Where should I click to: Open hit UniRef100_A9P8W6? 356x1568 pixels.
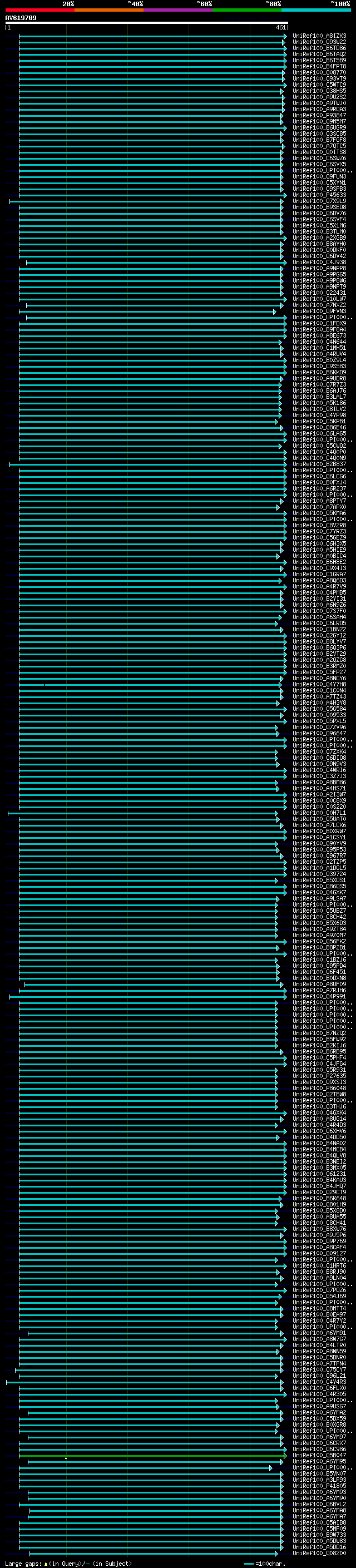pyautogui.click(x=319, y=280)
